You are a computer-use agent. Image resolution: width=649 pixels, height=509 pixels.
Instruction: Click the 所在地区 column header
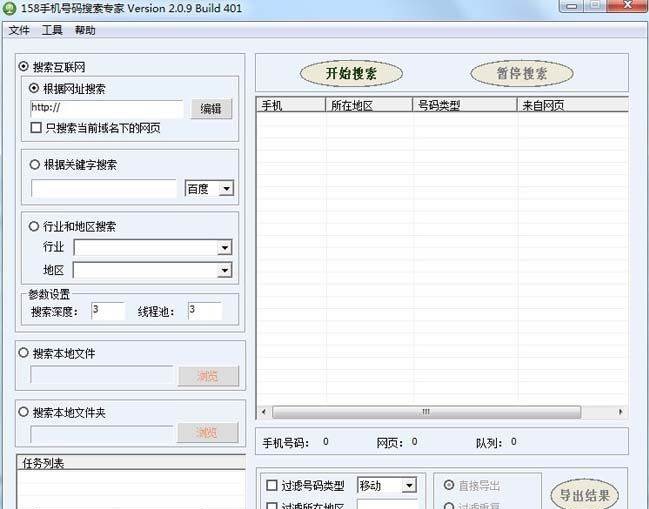coord(369,105)
